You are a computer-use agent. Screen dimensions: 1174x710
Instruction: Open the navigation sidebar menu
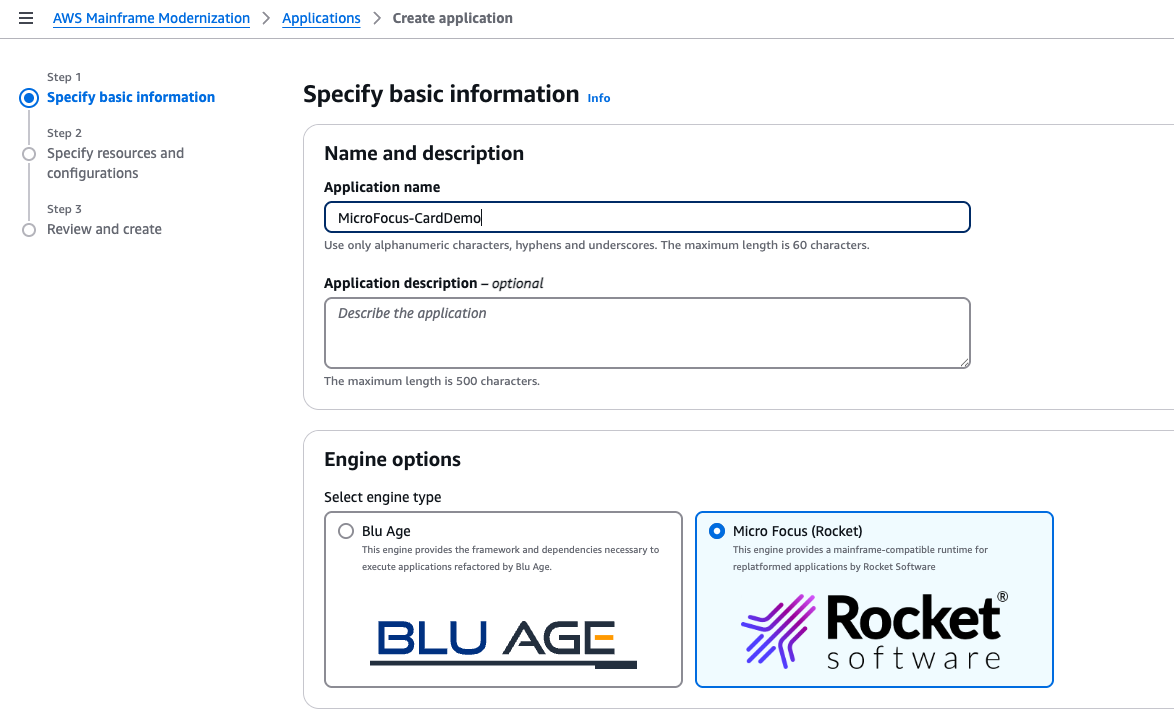coord(26,18)
